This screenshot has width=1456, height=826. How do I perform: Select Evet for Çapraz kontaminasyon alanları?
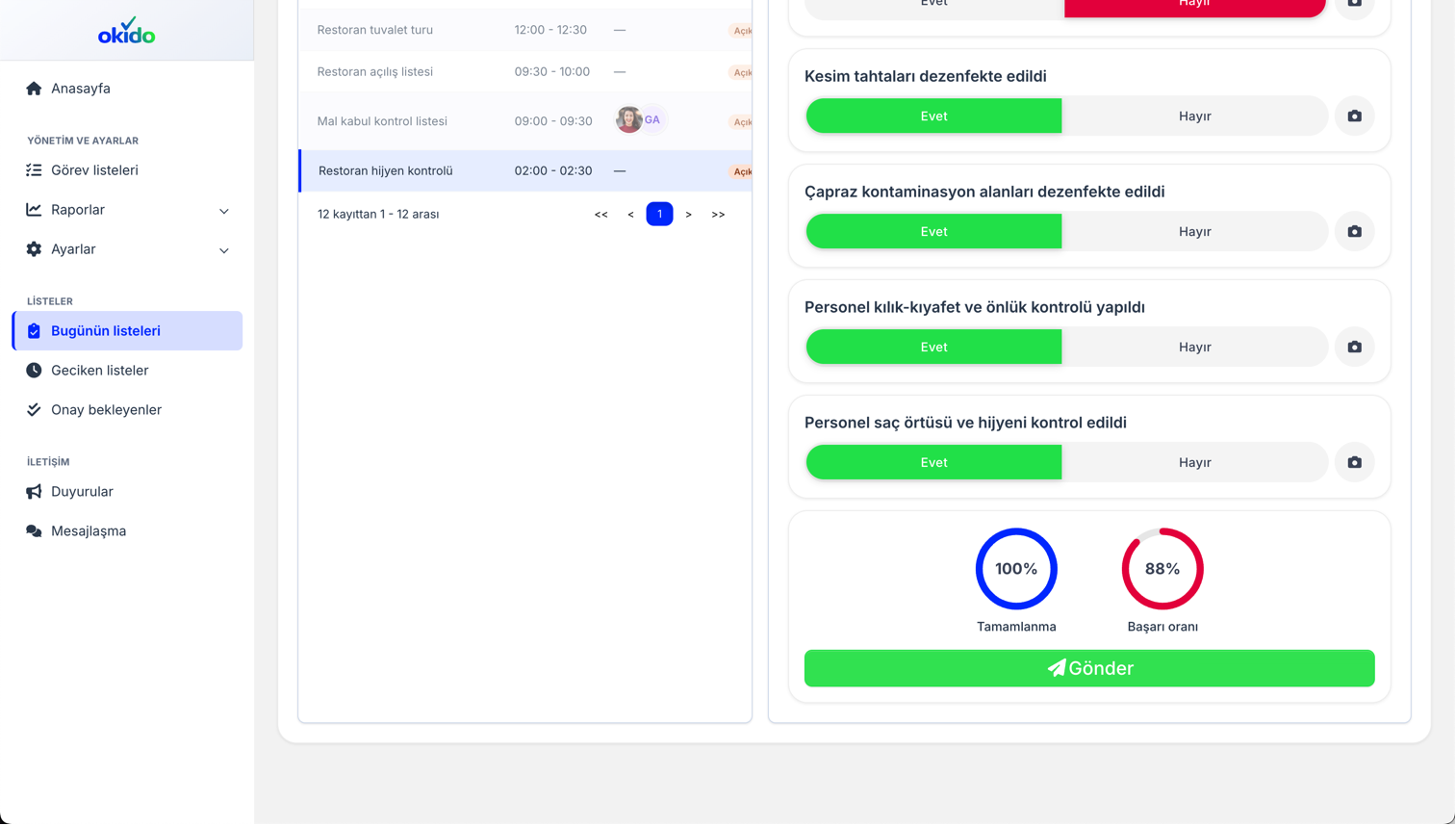[933, 231]
